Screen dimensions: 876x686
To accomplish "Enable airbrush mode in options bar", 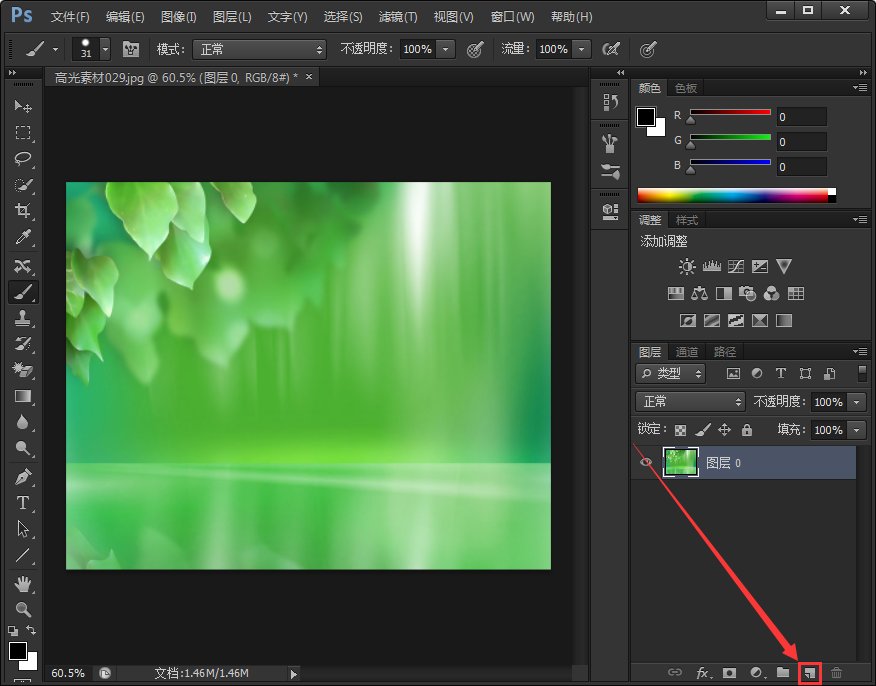I will coord(609,49).
